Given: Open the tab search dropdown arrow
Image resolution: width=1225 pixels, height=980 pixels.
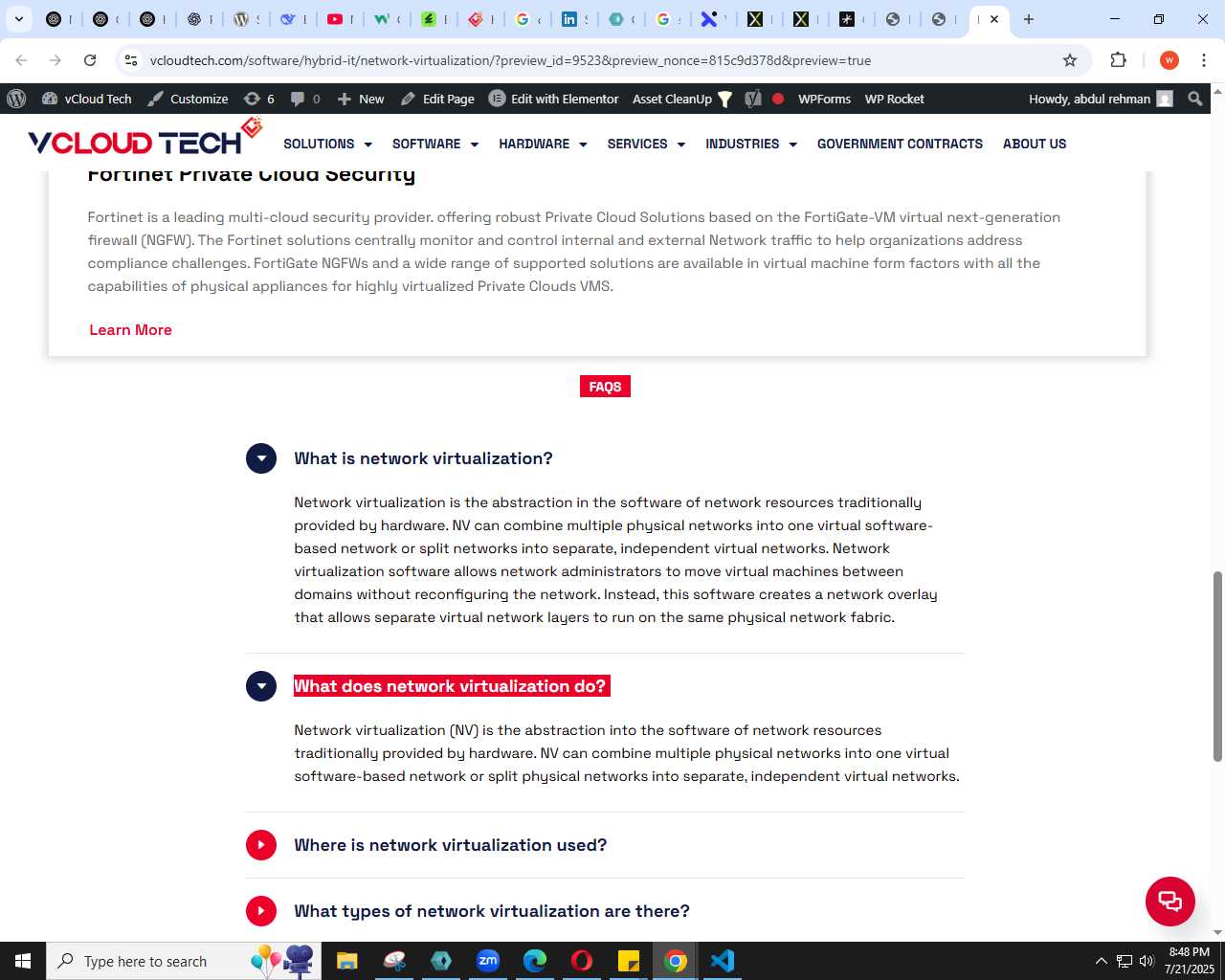Looking at the screenshot, I should (x=18, y=19).
